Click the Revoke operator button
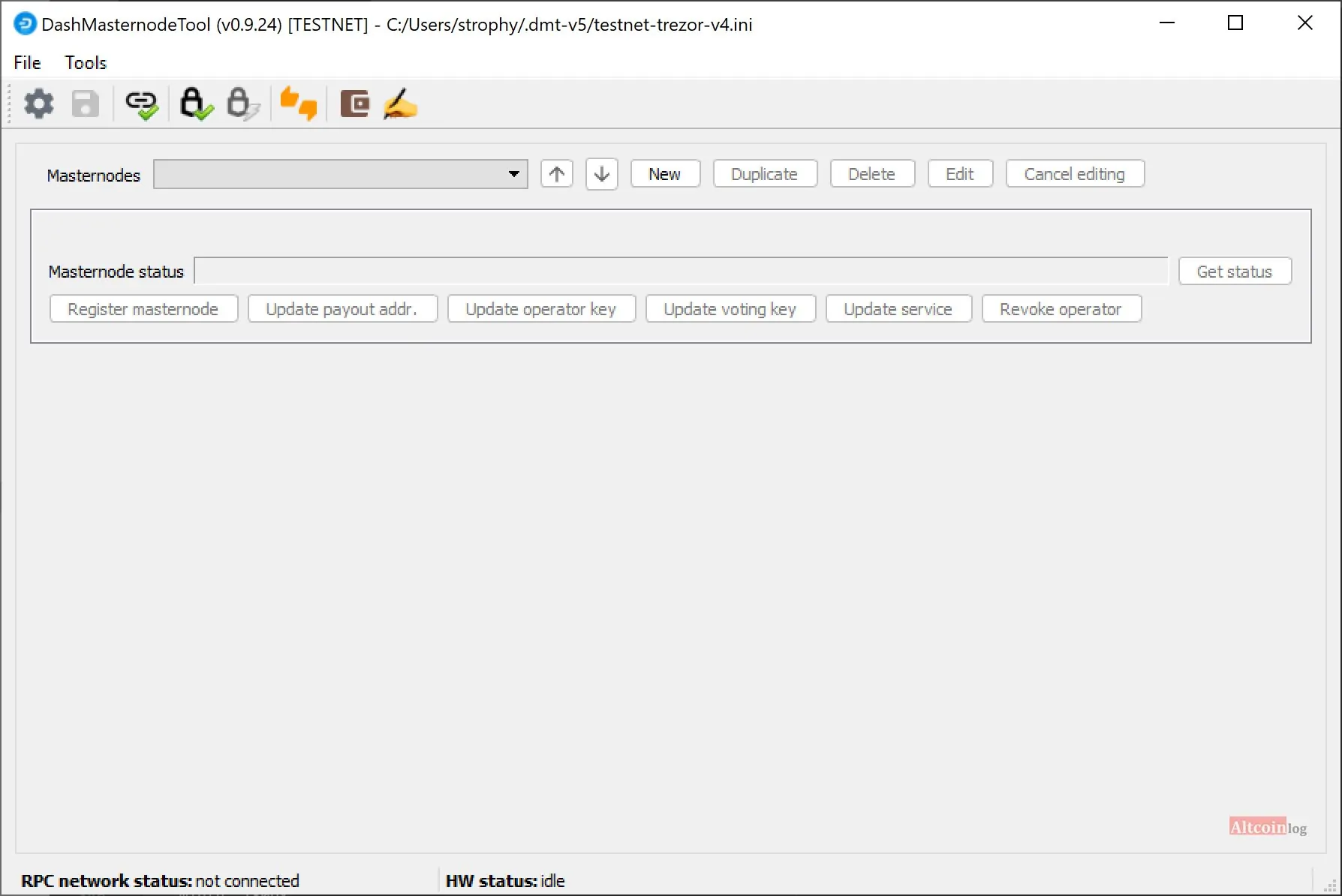Image resolution: width=1342 pixels, height=896 pixels. click(1061, 309)
